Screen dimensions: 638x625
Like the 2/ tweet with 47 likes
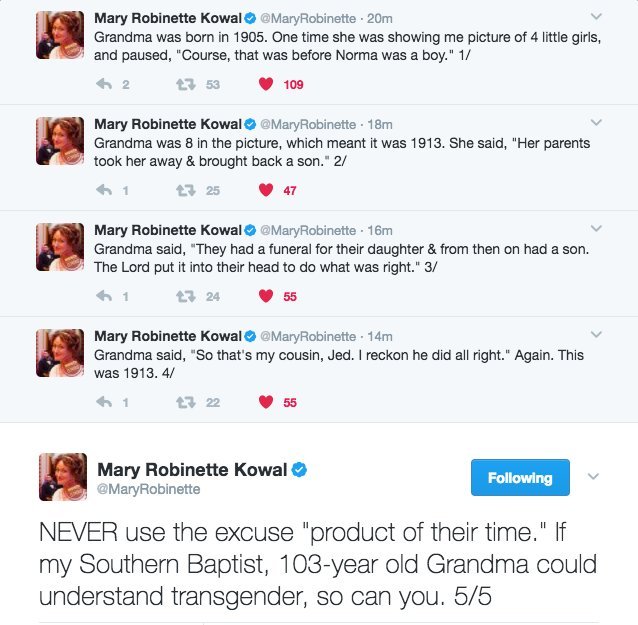[265, 190]
